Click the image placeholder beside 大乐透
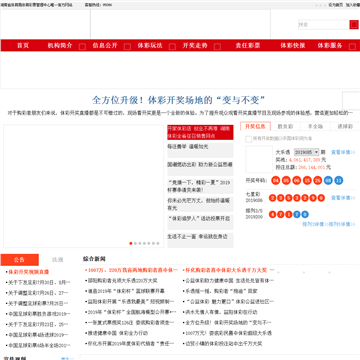This screenshot has width=360, height=360. 259,159
